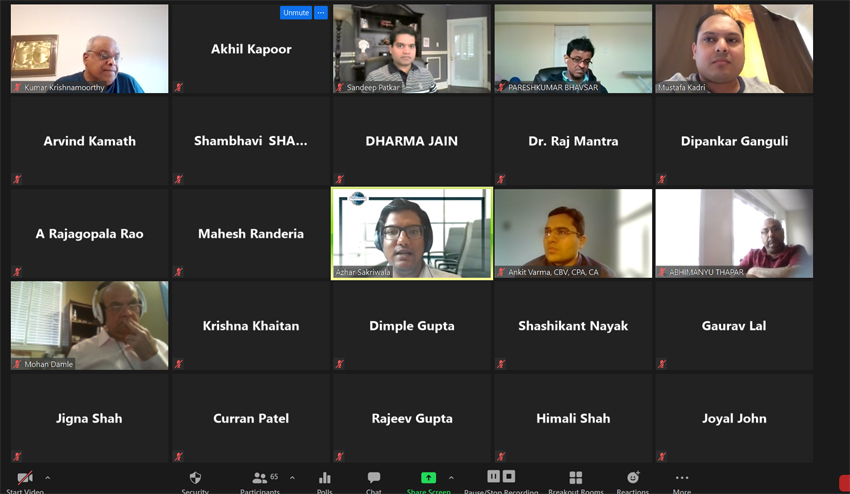Click the green Share Screen icon
The width and height of the screenshot is (850, 494).
[428, 478]
